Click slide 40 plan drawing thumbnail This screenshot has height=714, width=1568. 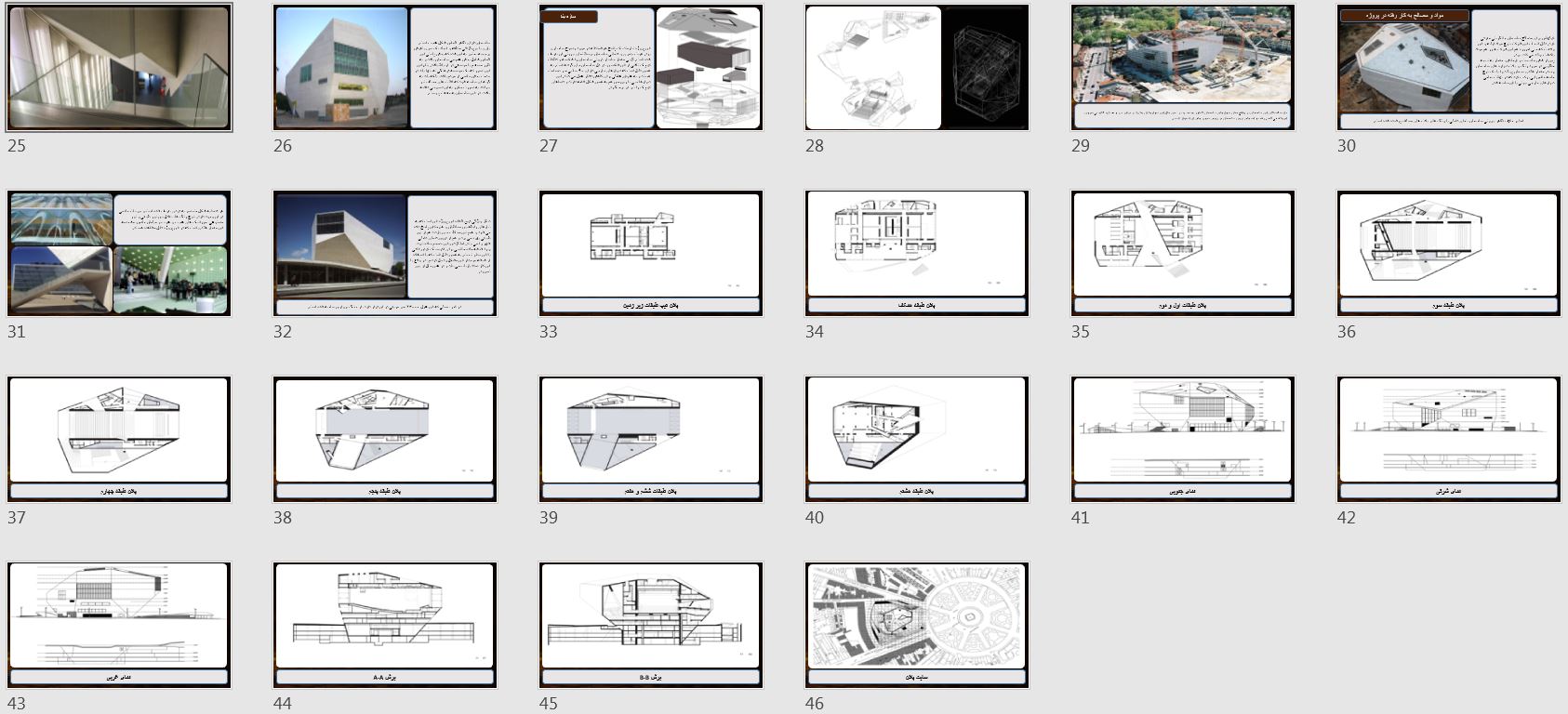pos(917,440)
